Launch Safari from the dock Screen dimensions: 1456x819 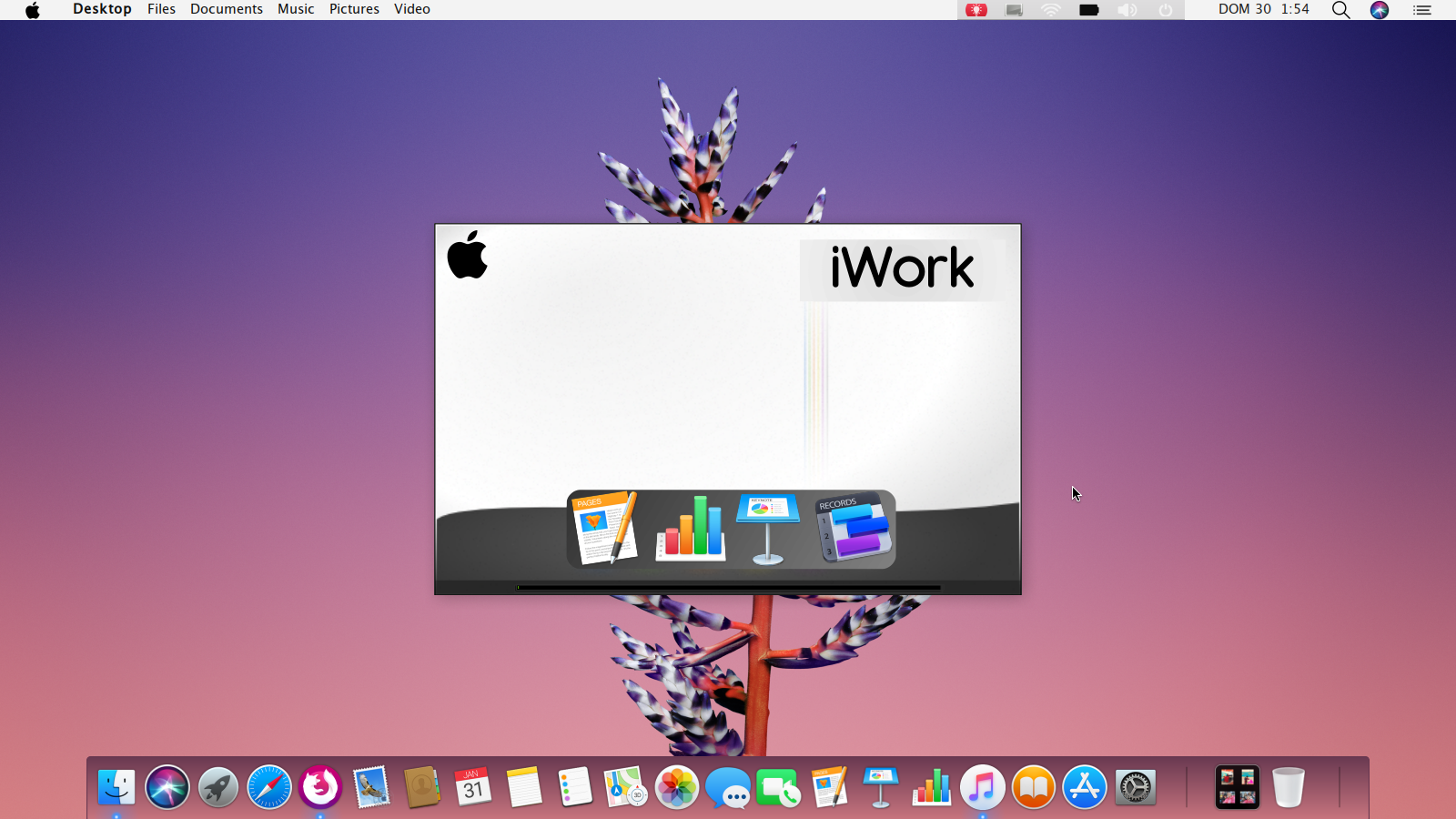click(269, 787)
